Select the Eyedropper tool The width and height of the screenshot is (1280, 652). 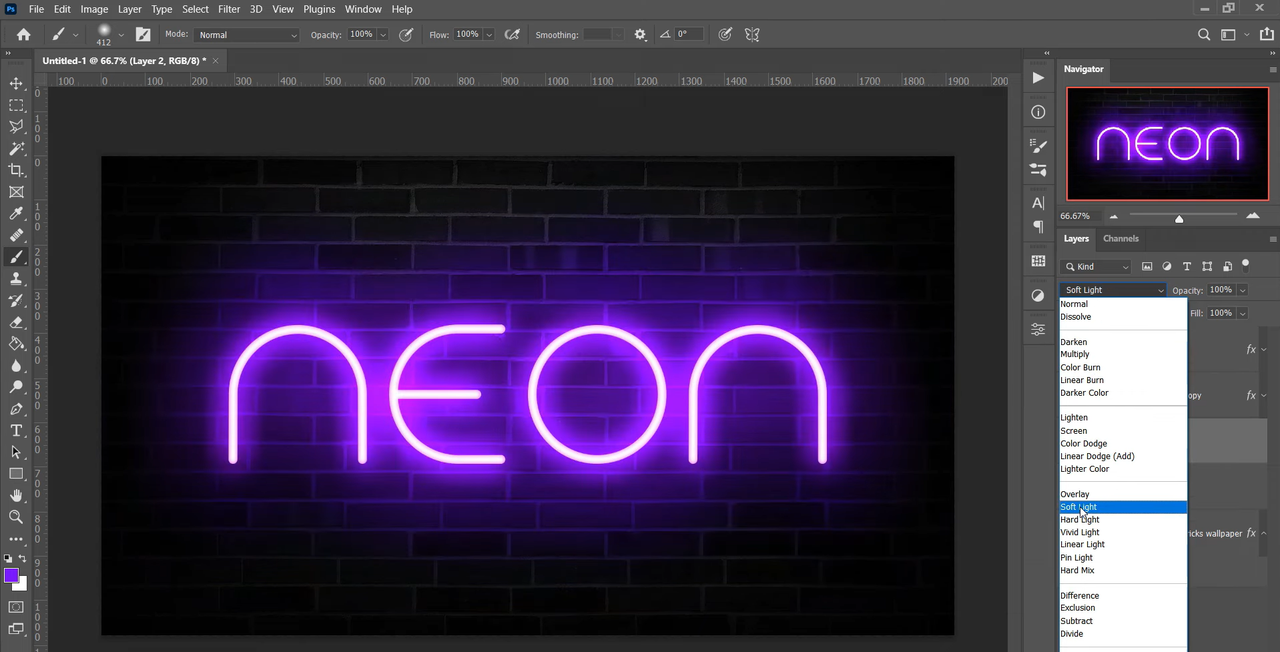point(16,213)
